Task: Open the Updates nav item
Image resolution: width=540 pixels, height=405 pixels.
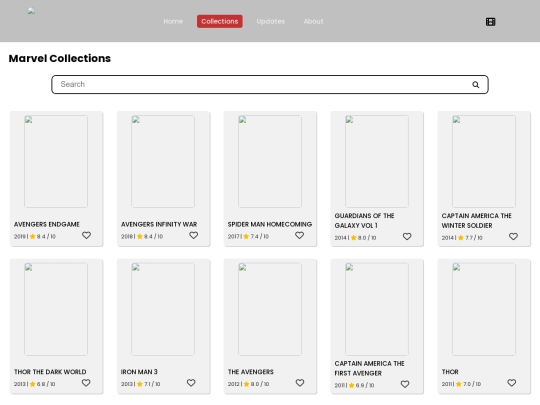Action: pos(271,21)
